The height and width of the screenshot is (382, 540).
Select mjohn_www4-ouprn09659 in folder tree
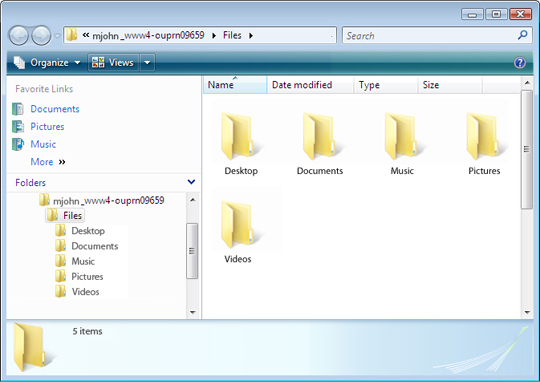click(108, 200)
